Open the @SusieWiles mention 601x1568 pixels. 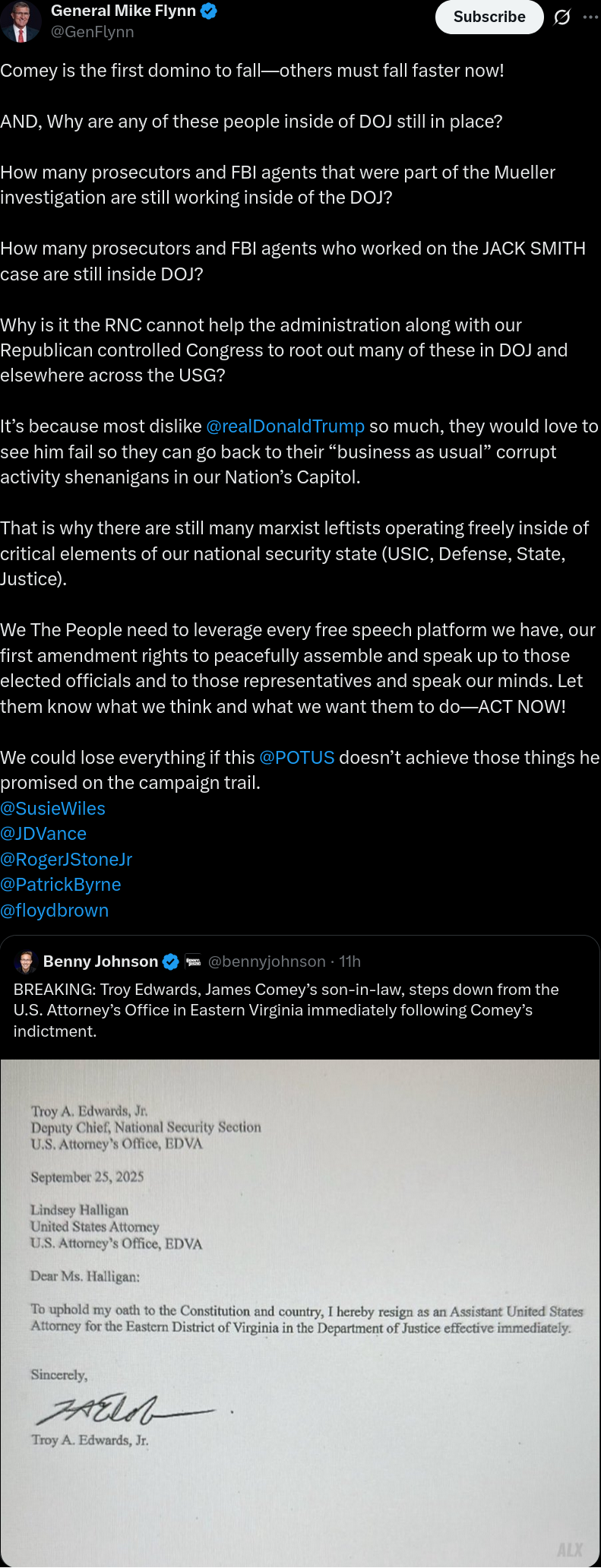pos(53,809)
